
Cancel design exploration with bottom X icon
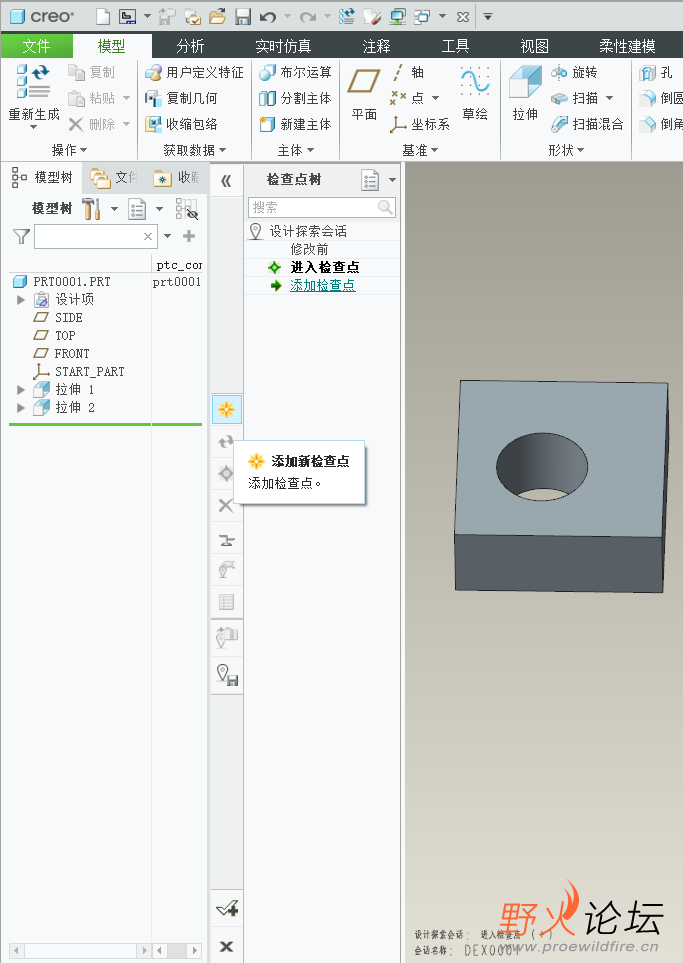(x=227, y=946)
